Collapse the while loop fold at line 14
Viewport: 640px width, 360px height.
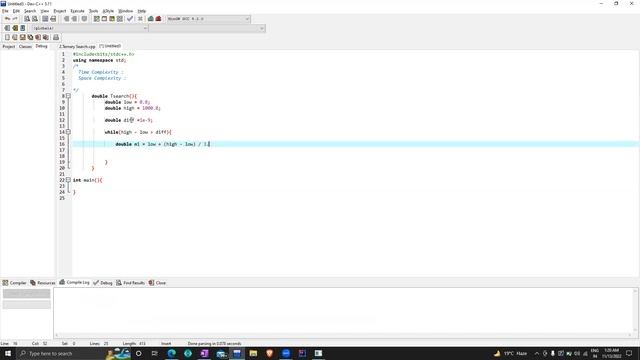[68, 132]
